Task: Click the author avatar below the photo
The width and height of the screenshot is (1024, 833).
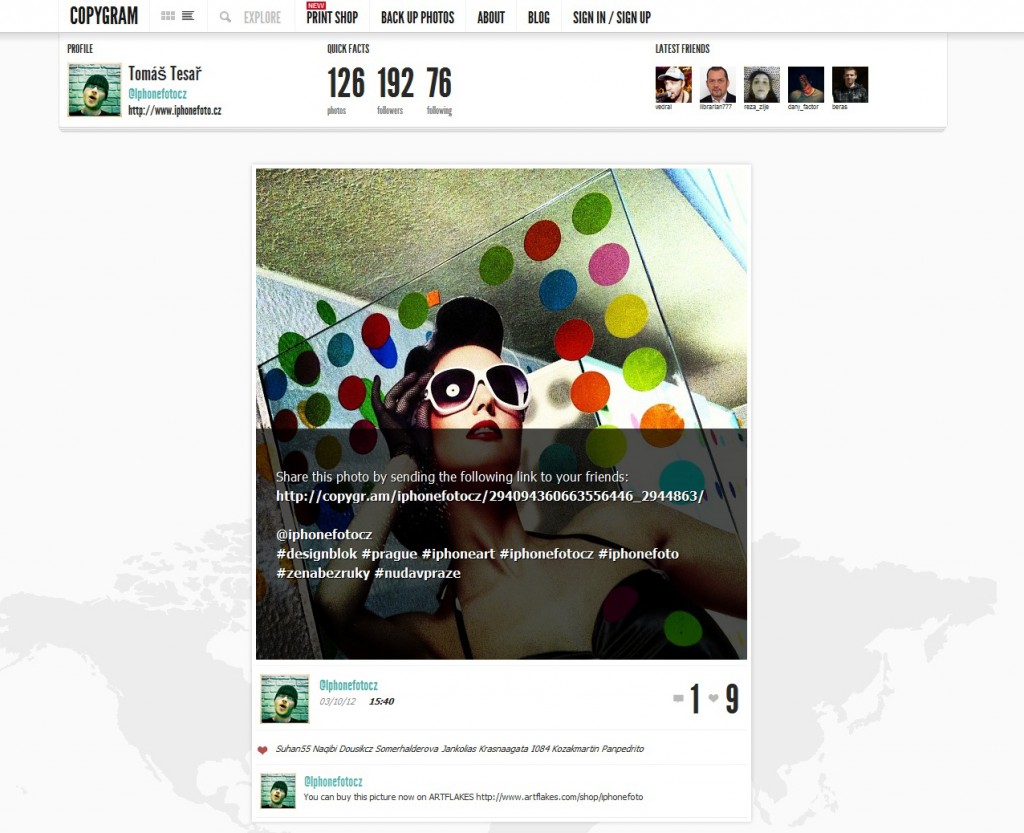Action: 285,699
